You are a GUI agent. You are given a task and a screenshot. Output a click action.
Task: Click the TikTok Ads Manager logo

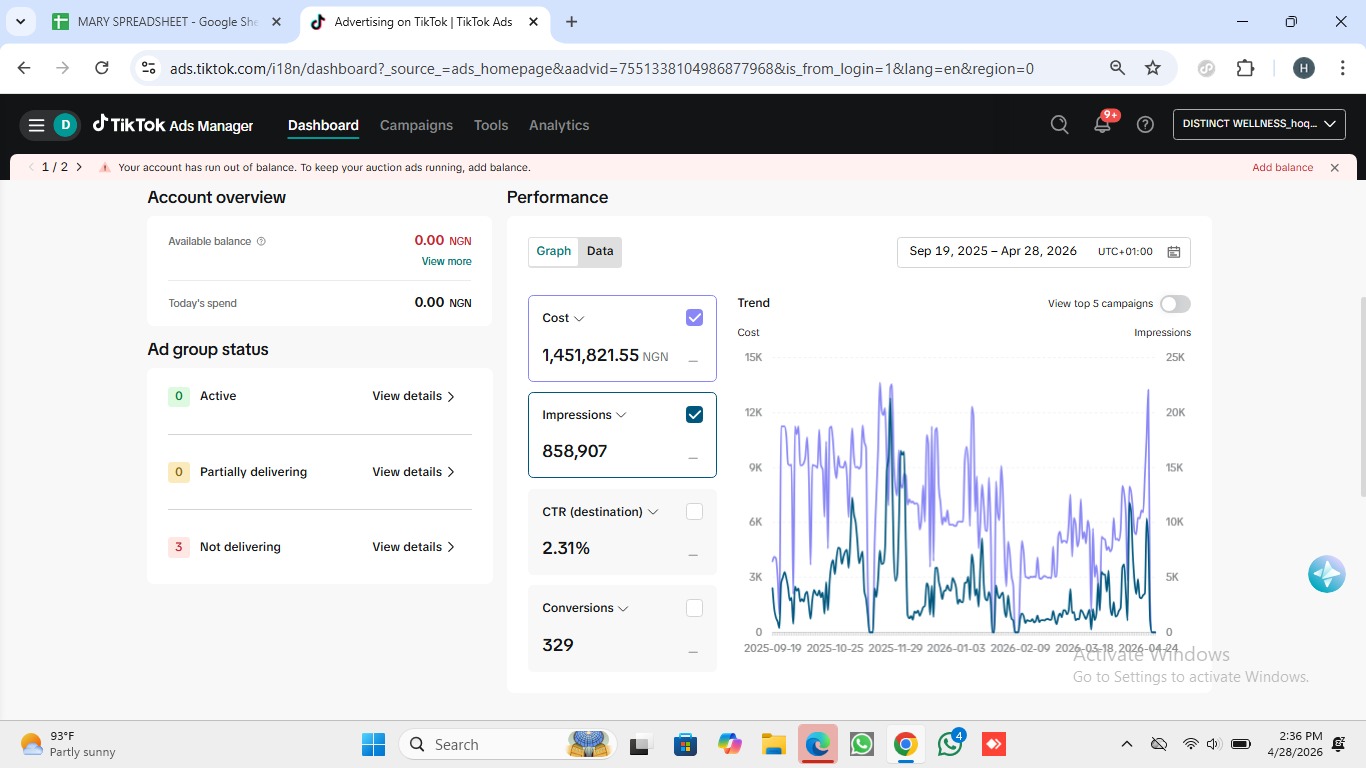[173, 125]
